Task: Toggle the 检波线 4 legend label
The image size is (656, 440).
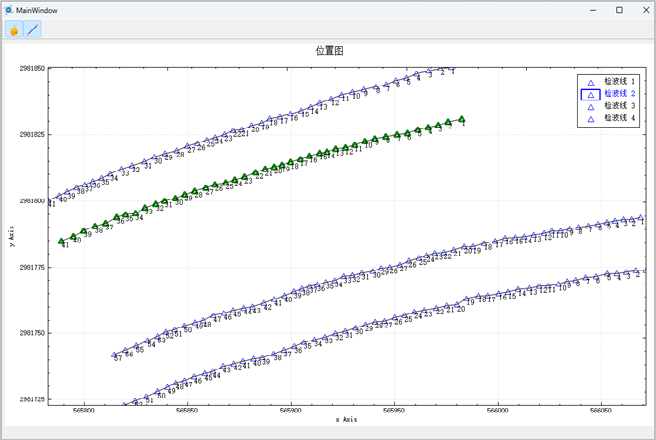Action: [x=619, y=118]
